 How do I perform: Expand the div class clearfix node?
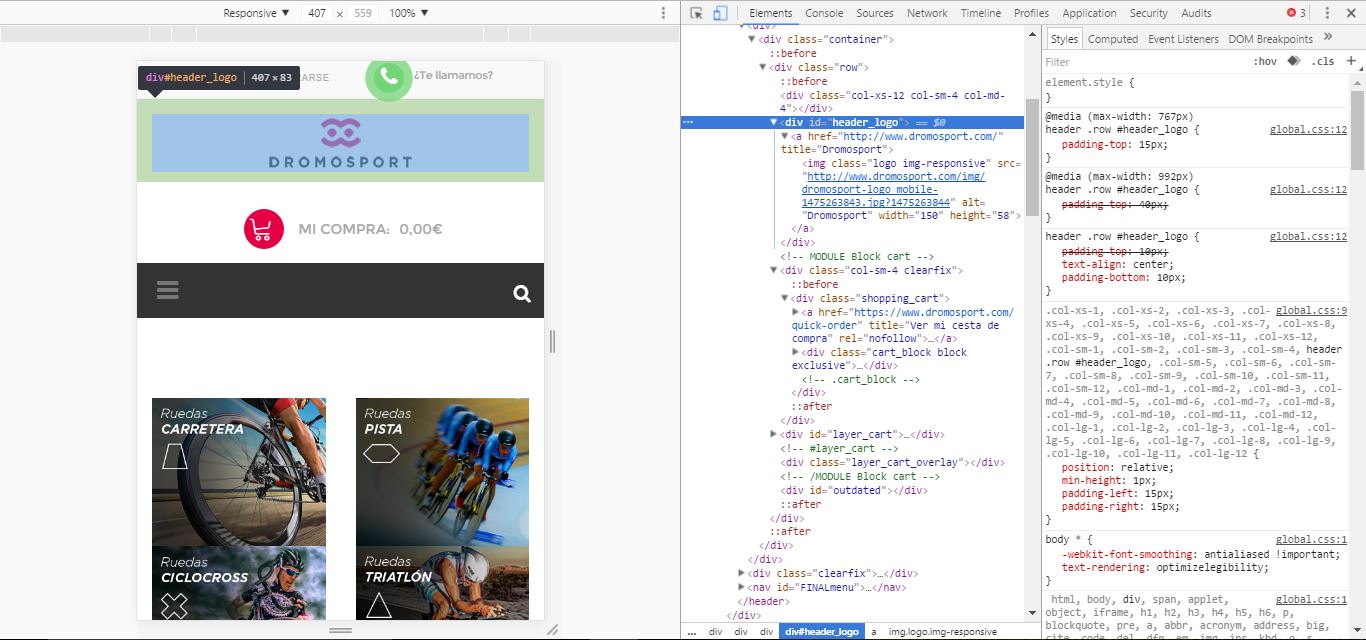tap(742, 573)
